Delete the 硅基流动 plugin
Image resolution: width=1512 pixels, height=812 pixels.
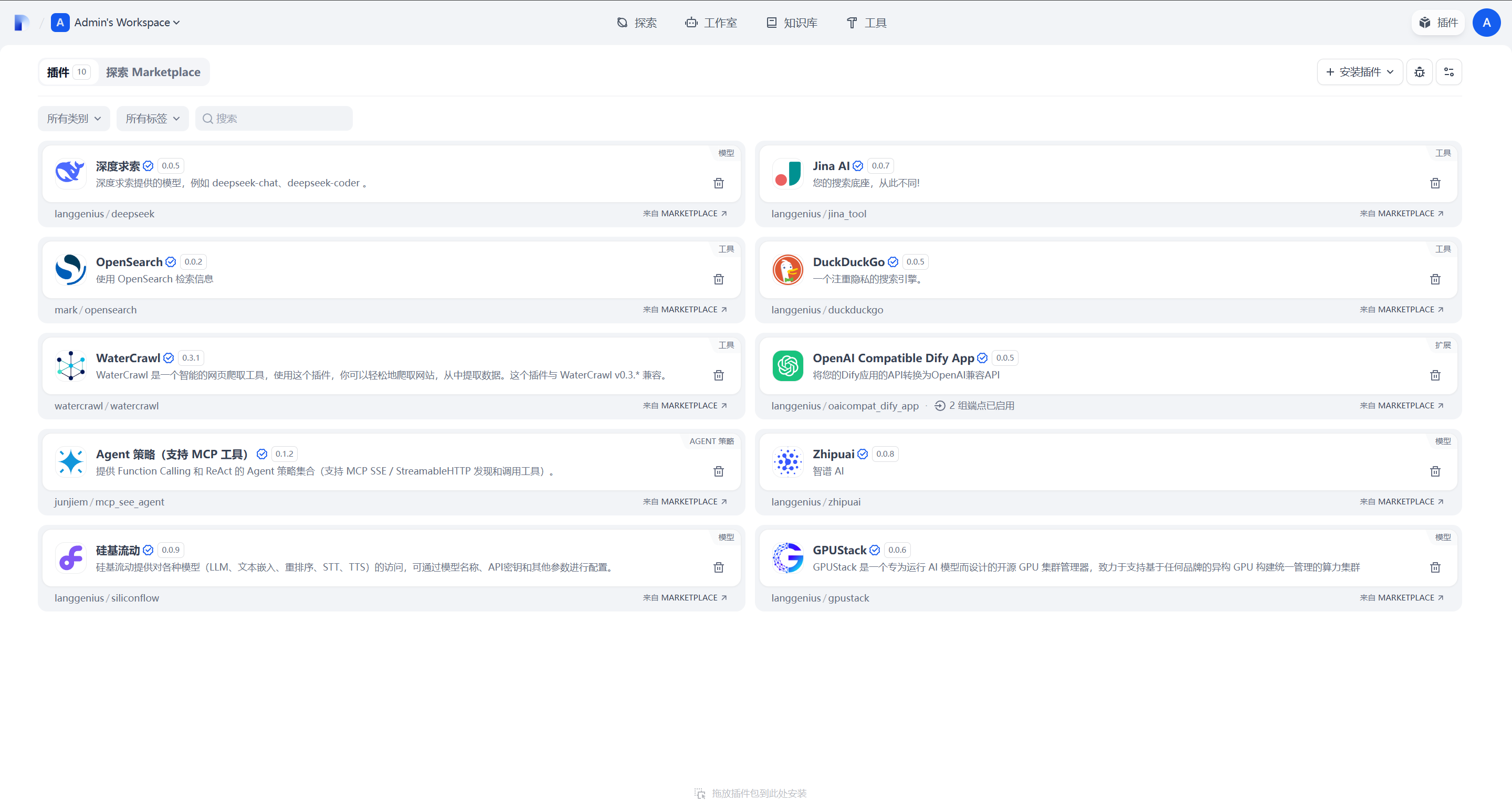718,567
